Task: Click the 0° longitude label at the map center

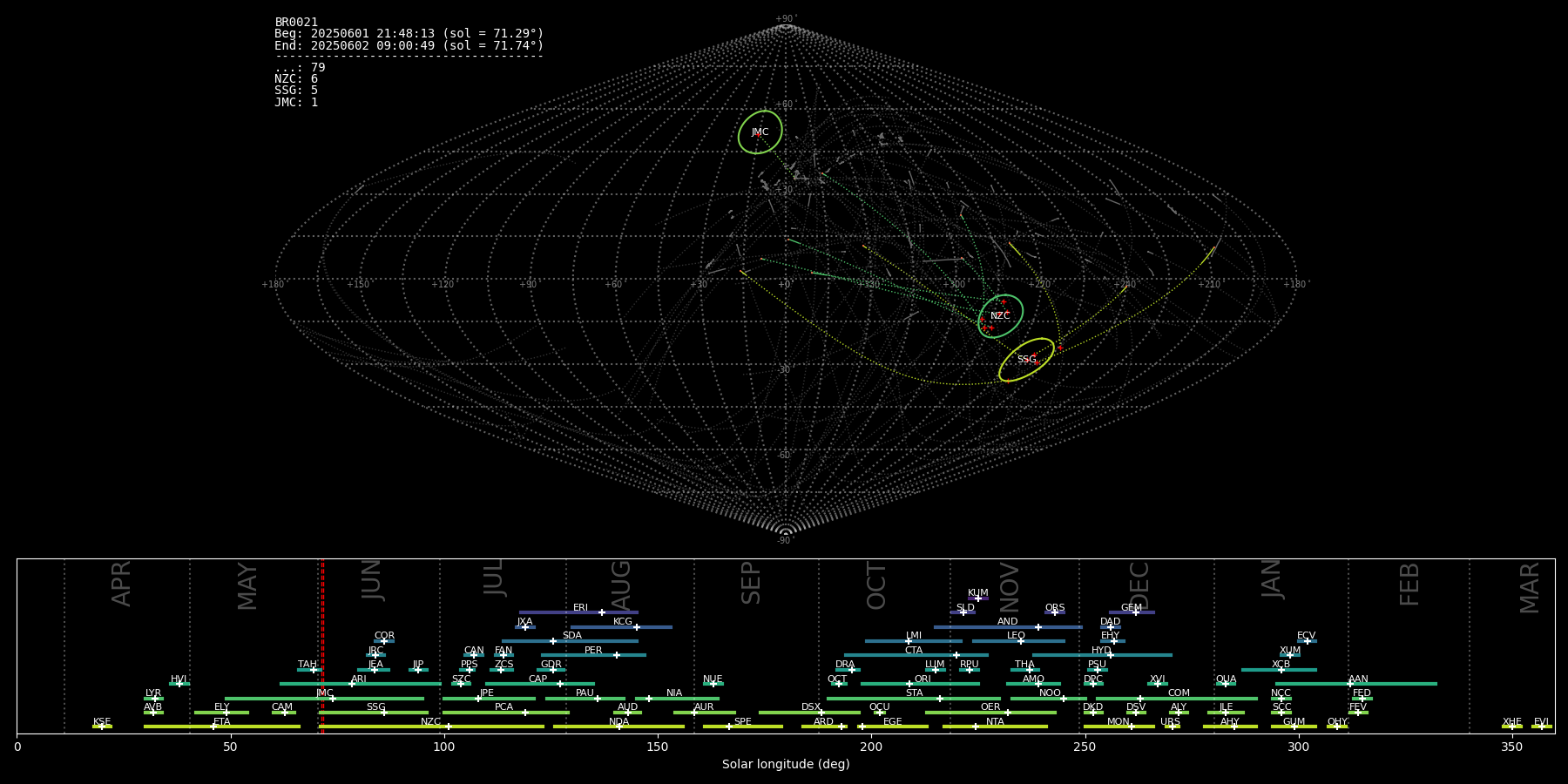Action: pyautogui.click(x=785, y=284)
